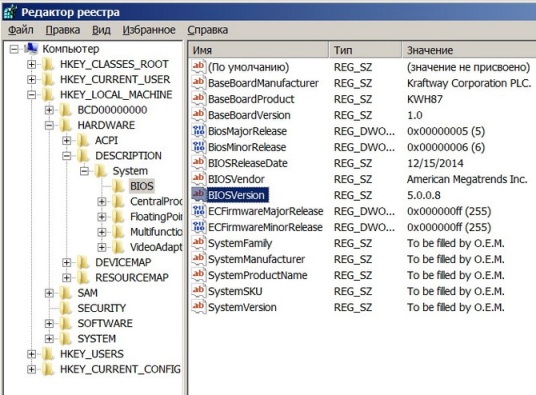The image size is (536, 395).
Task: Select the BaseBoardManufacturer string icon
Action: (x=199, y=83)
